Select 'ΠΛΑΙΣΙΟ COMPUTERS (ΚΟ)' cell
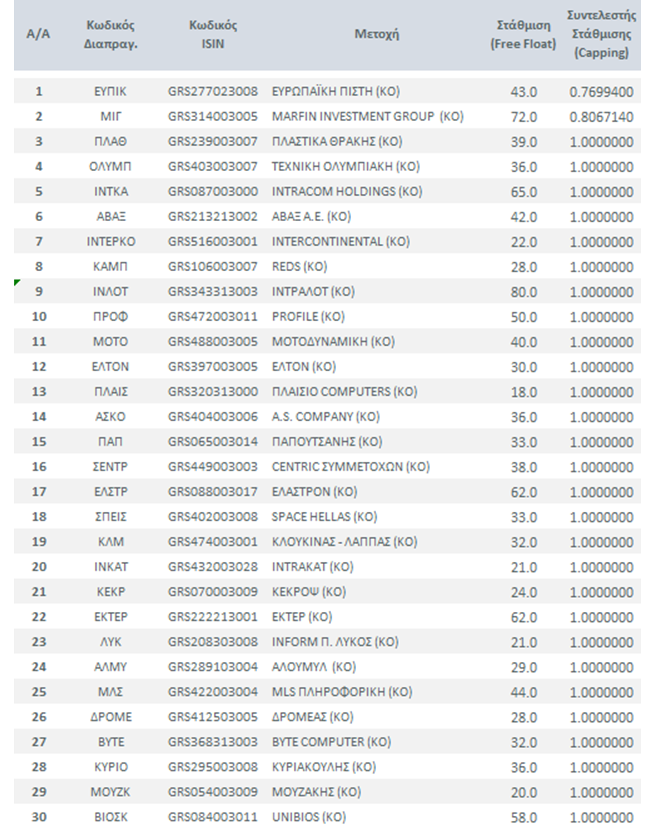 point(344,392)
